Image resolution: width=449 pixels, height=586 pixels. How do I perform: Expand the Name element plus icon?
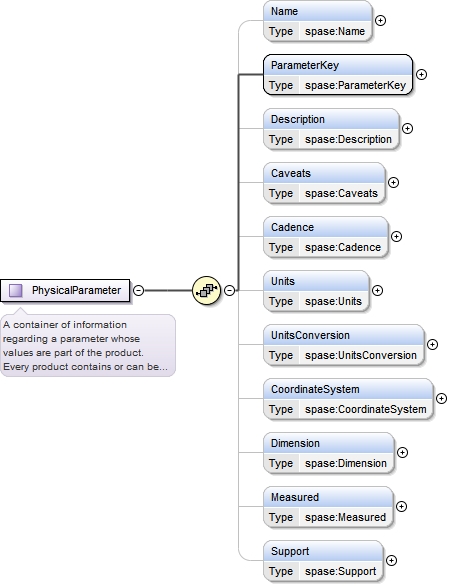coord(380,21)
